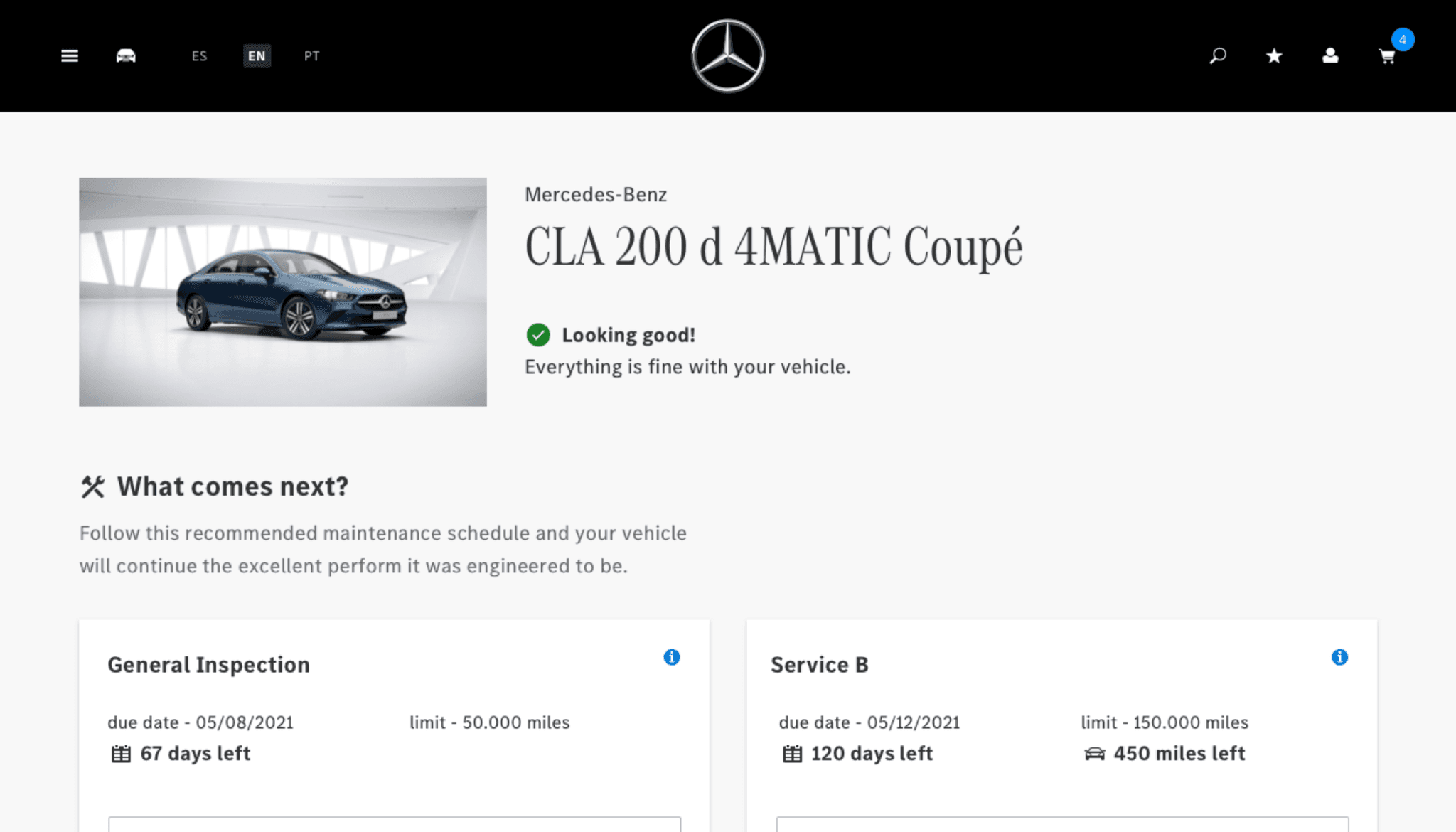
Task: Open the shopping cart
Action: tap(1387, 57)
